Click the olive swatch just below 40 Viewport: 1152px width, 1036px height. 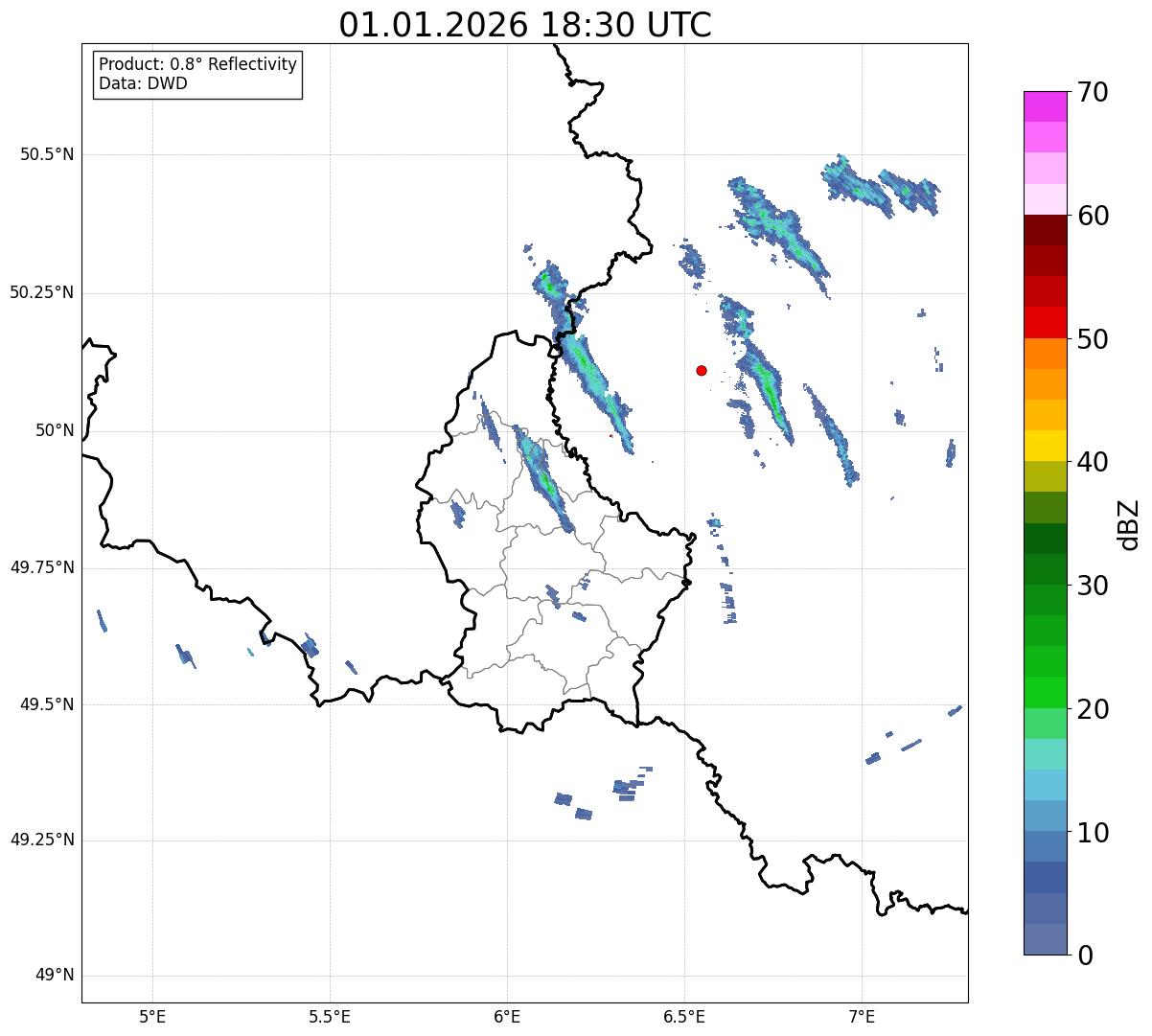[1045, 476]
